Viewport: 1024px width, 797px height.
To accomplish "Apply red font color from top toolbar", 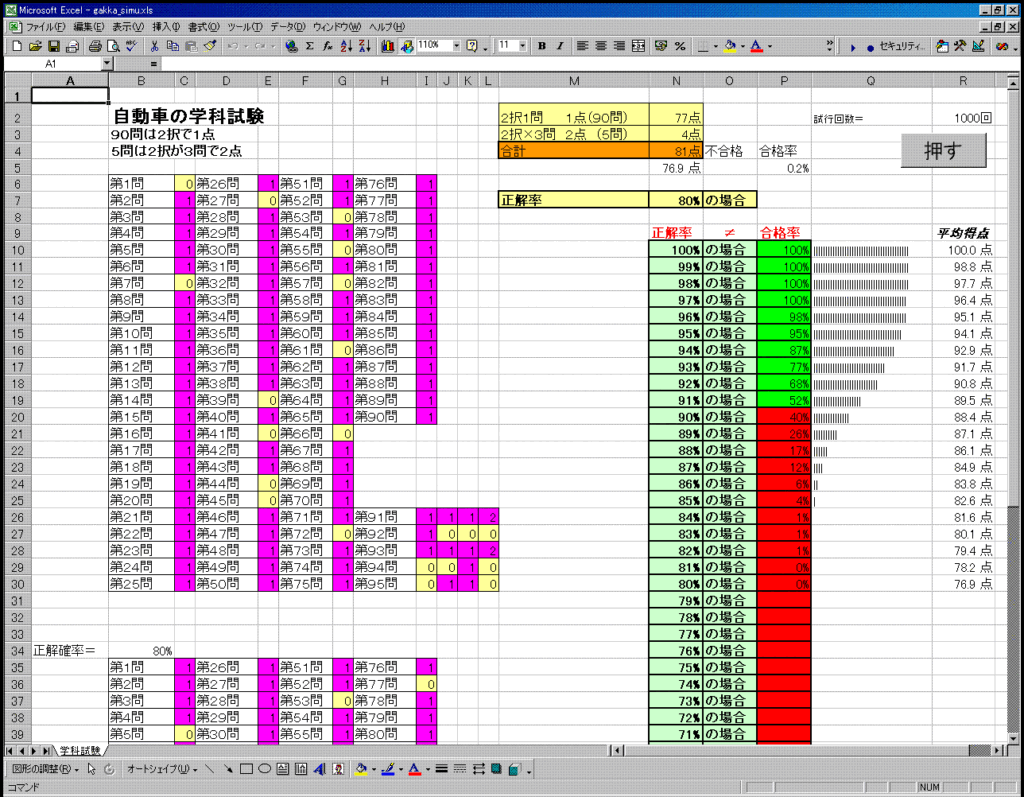I will (x=756, y=46).
